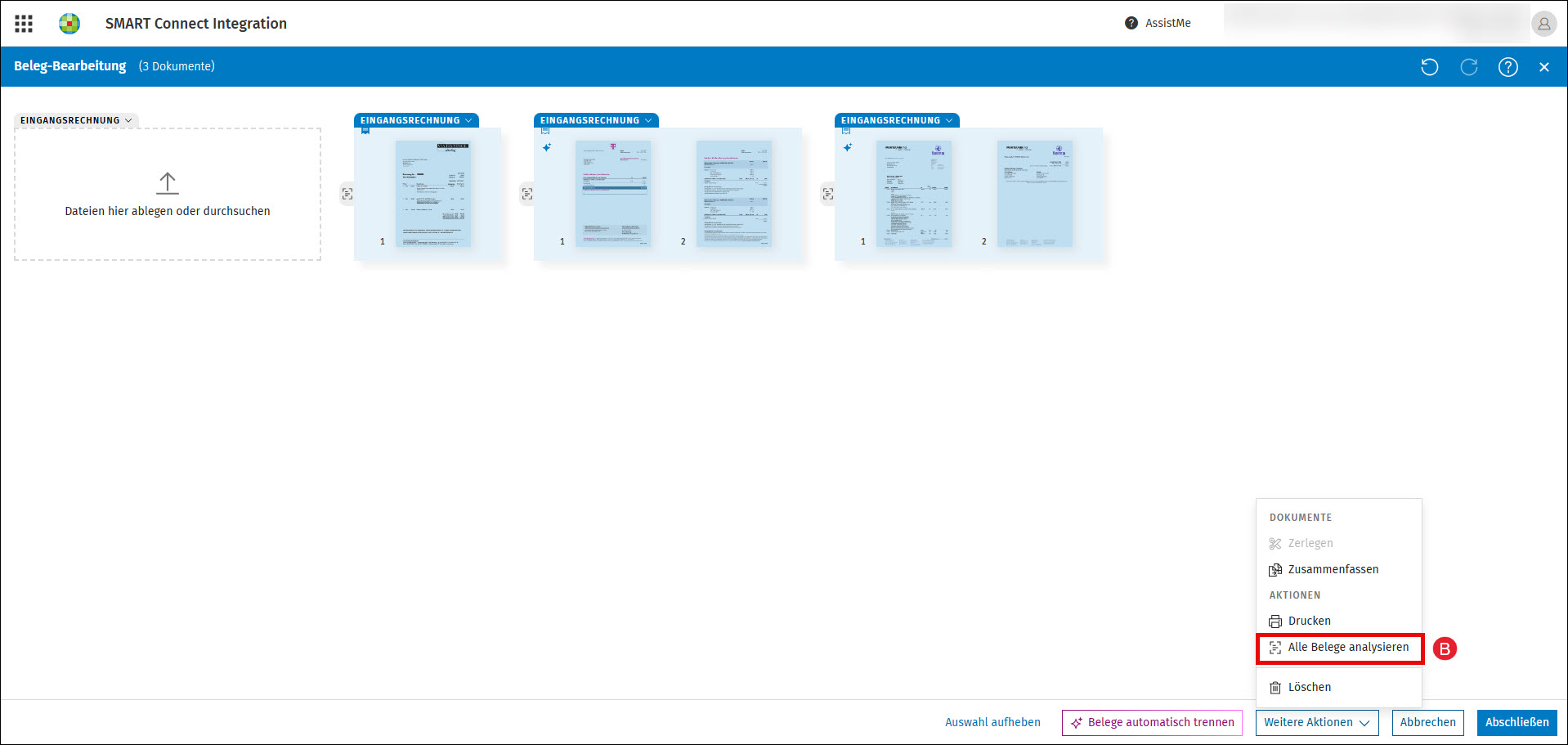Screen dimensions: 1568x745
Task: Open the app launcher grid icon
Action: (24, 24)
